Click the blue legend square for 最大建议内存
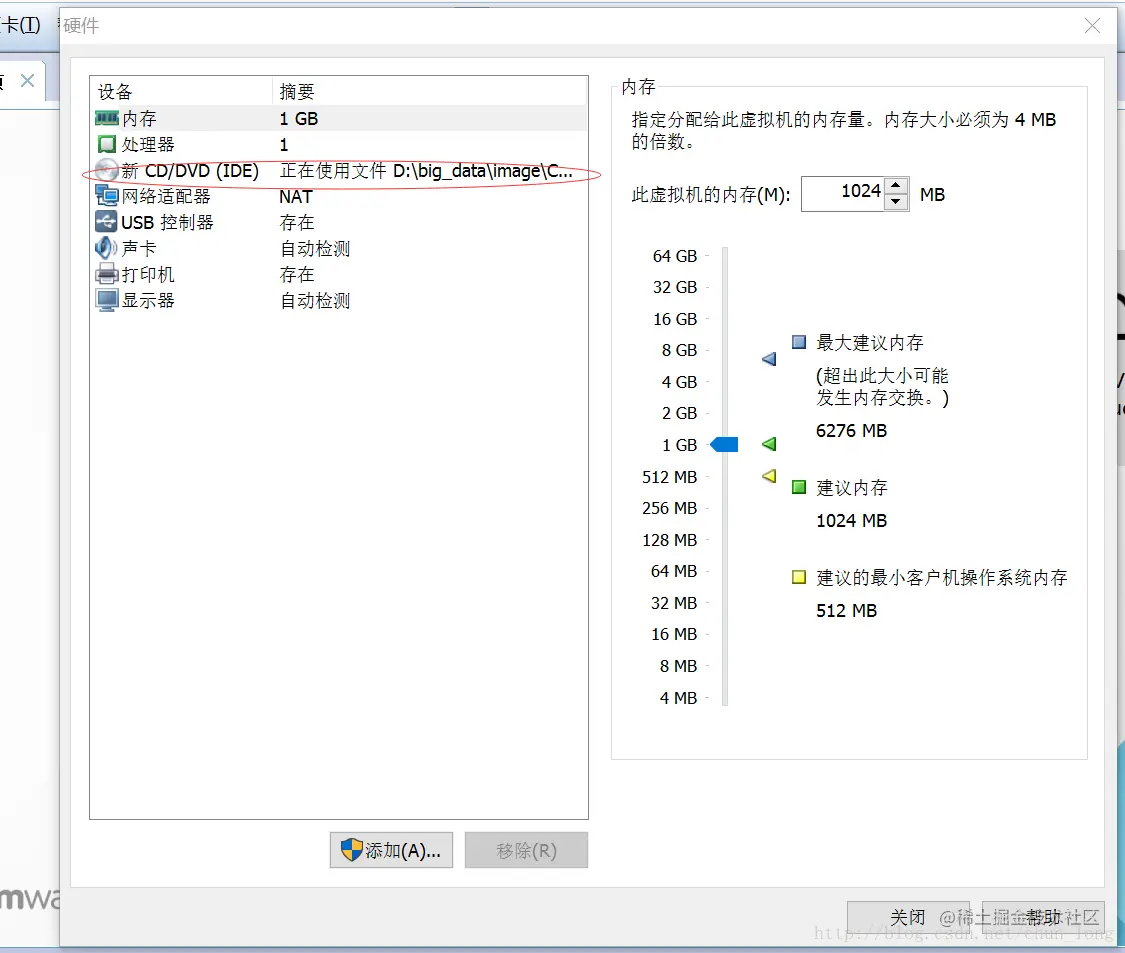 [x=799, y=342]
